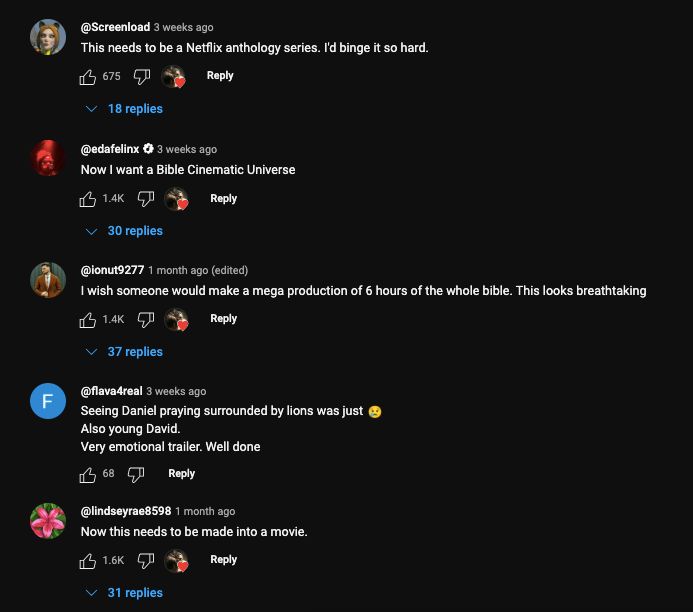The image size is (693, 612).
Task: Click the @Screenload profile avatar
Action: pos(48,38)
